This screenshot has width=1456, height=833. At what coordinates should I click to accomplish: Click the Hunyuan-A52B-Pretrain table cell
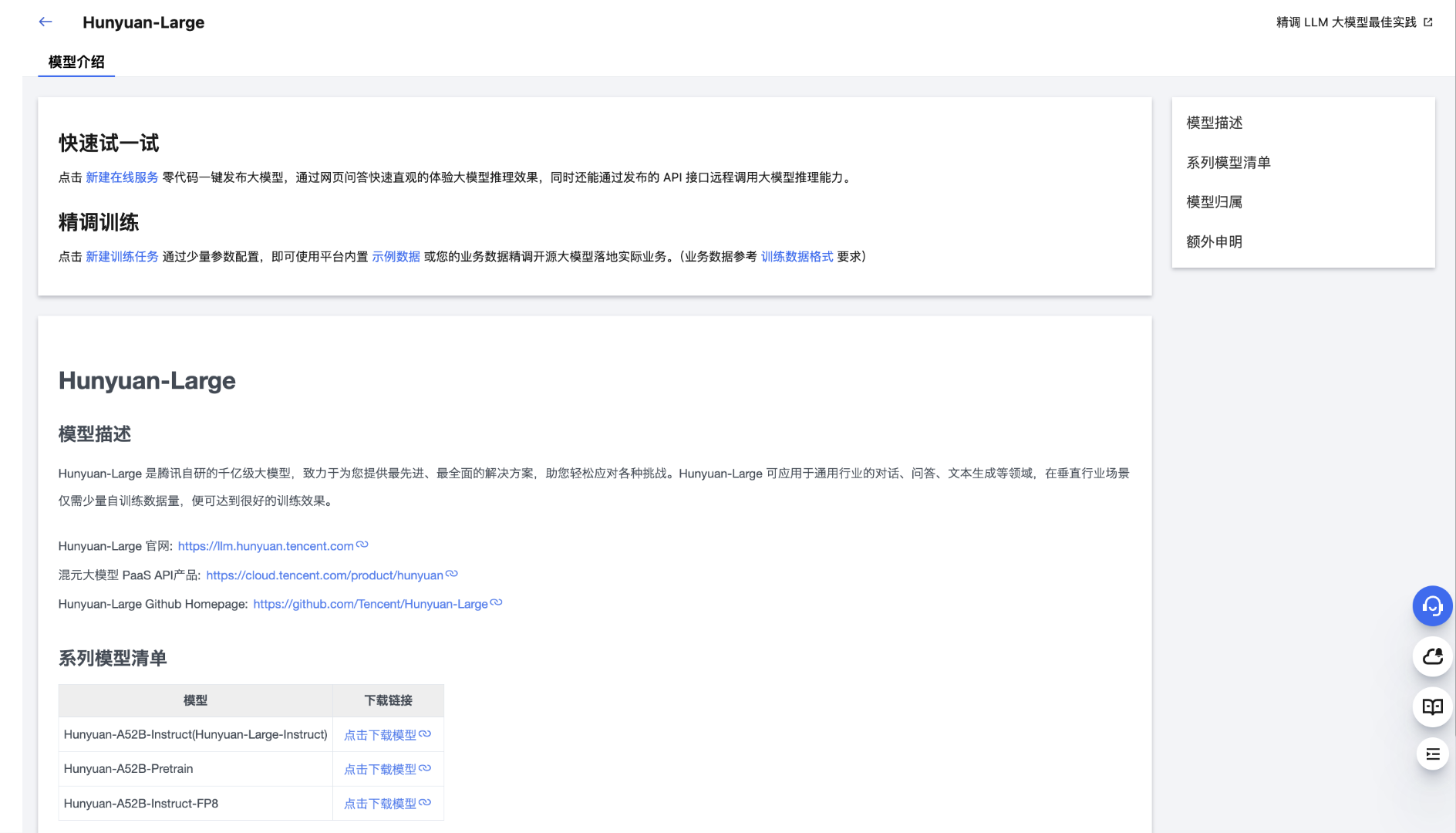coord(196,769)
